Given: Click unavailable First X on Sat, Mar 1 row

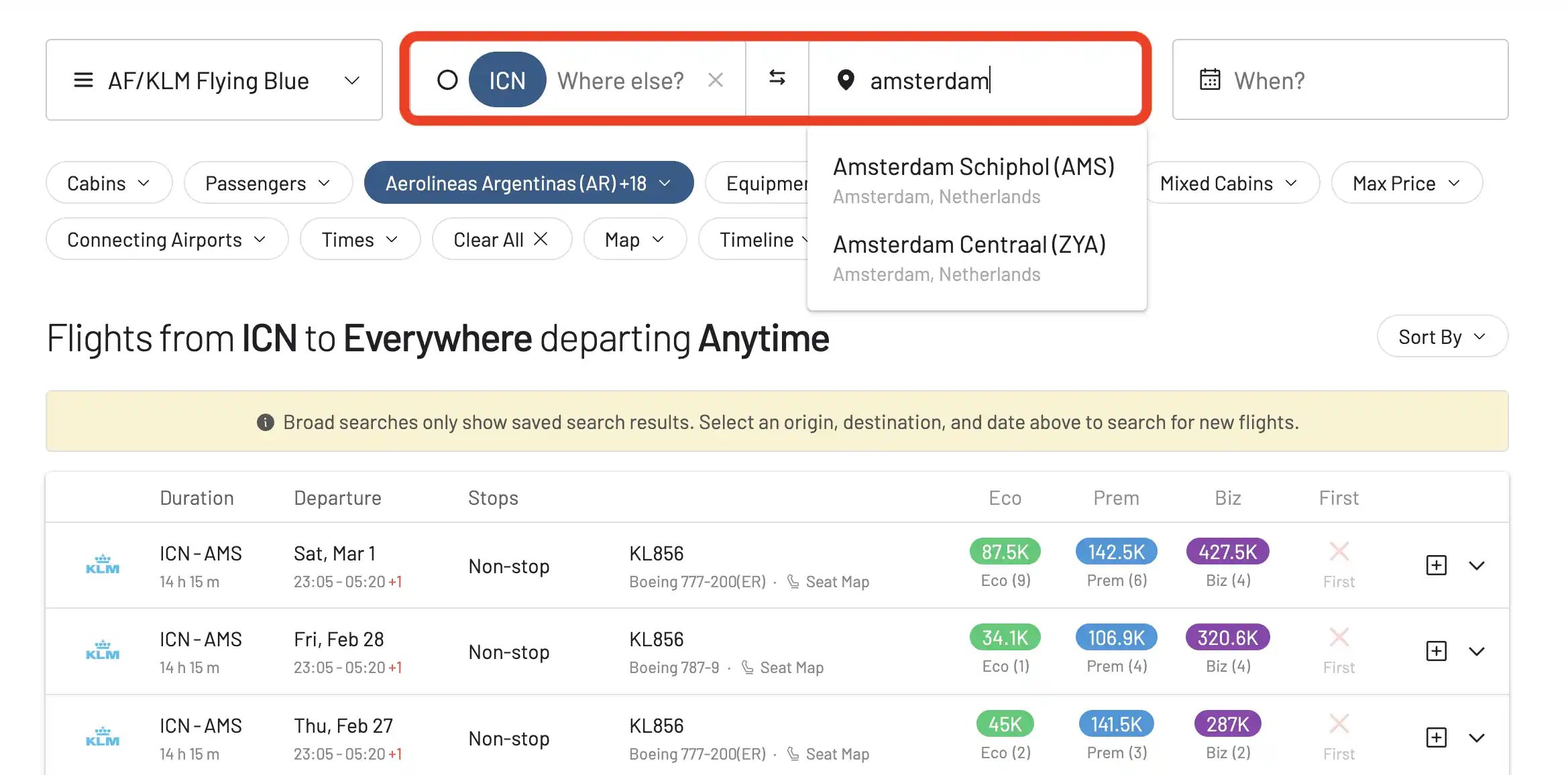Looking at the screenshot, I should (x=1339, y=552).
